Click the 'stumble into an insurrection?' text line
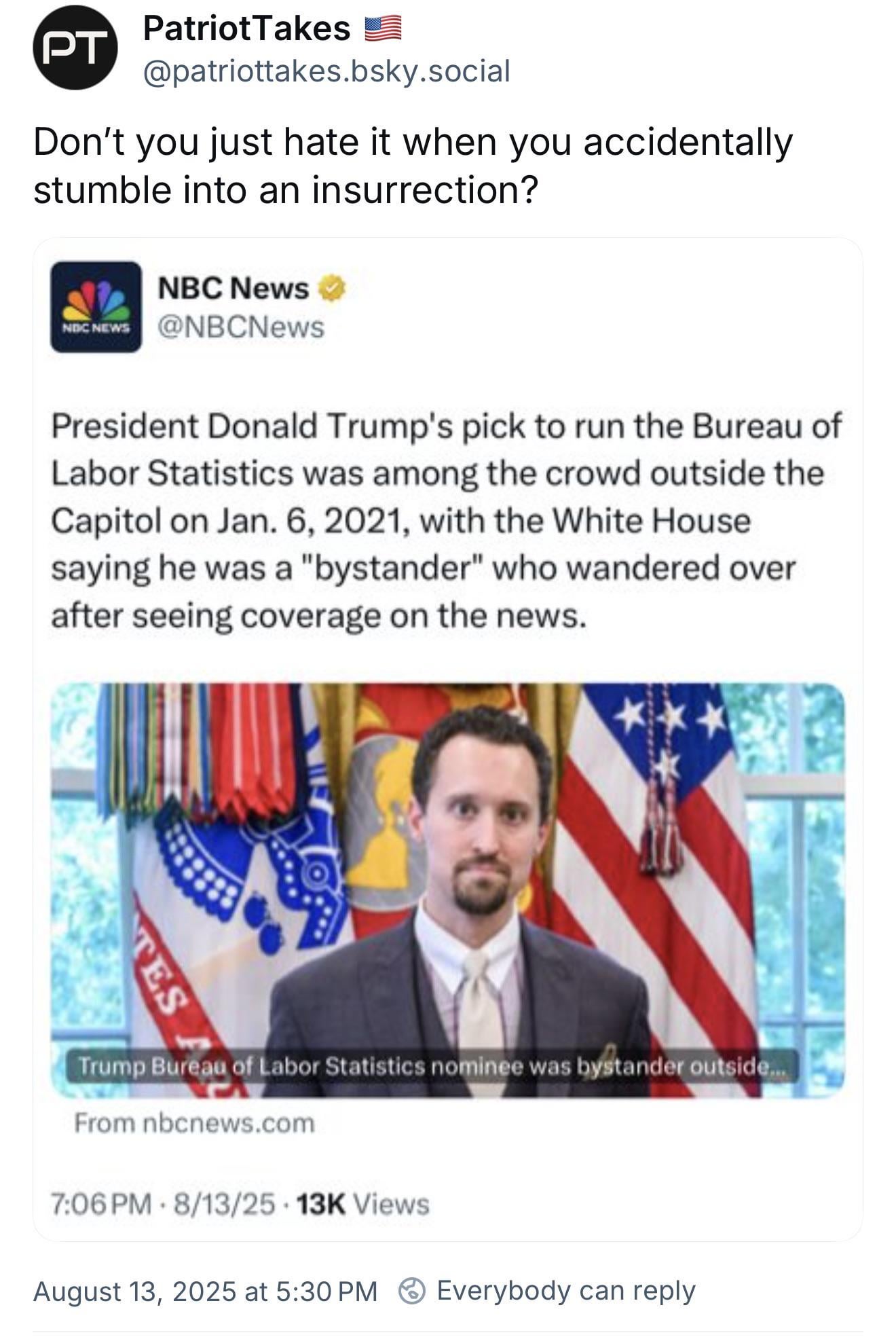The image size is (896, 1337). 286,189
